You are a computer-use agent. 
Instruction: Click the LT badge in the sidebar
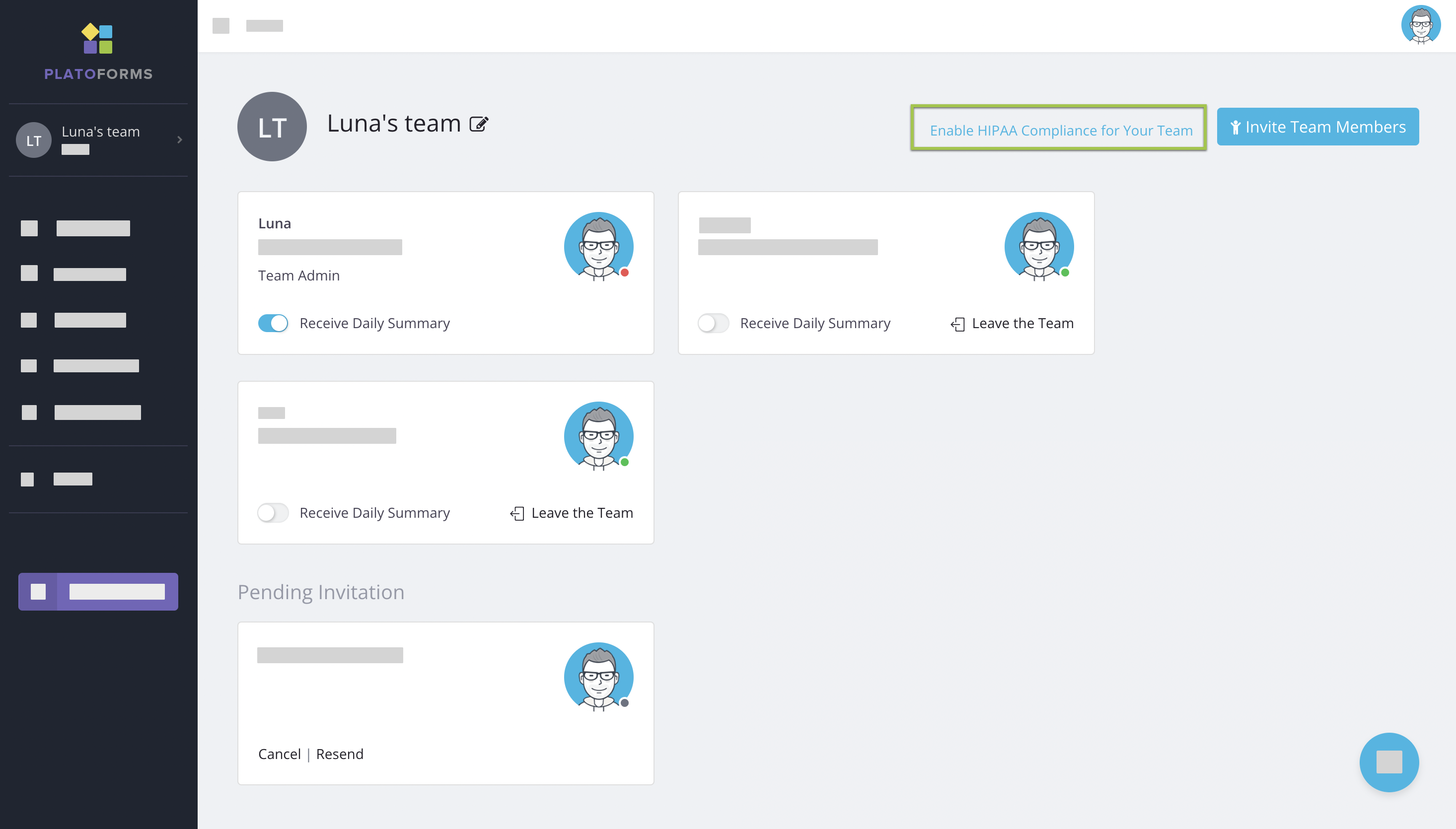point(34,140)
